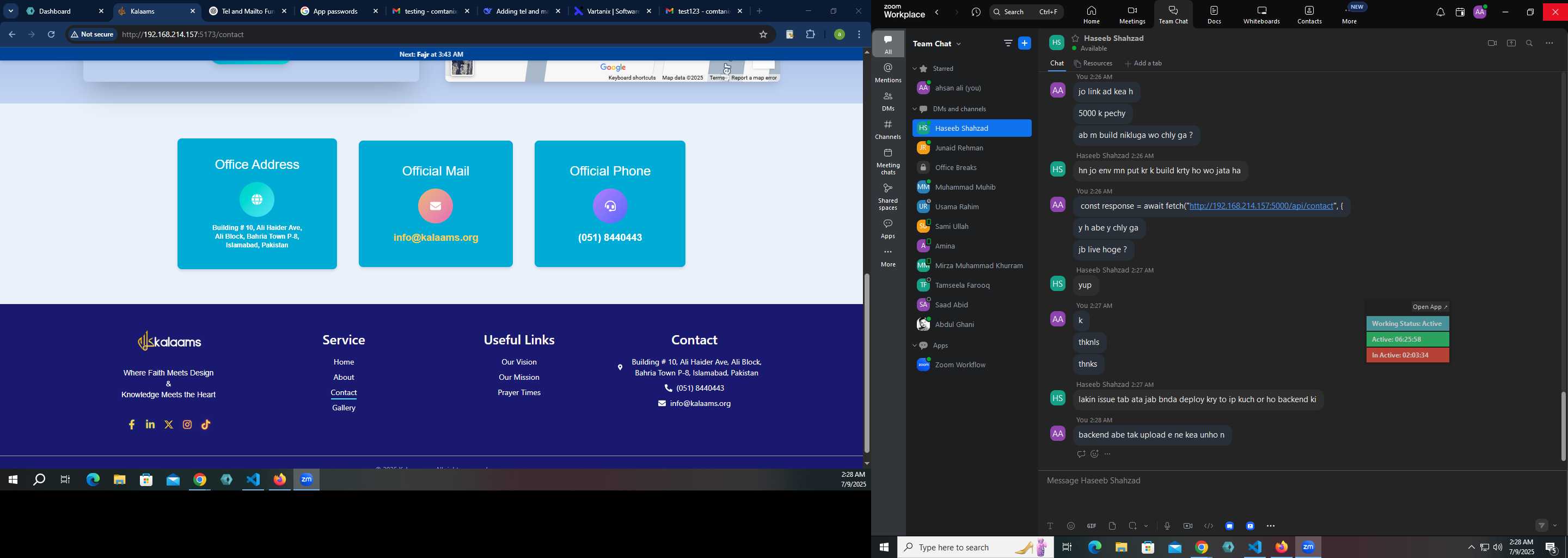This screenshot has width=1568, height=558.
Task: Click Add a tab in chat
Action: point(1143,63)
